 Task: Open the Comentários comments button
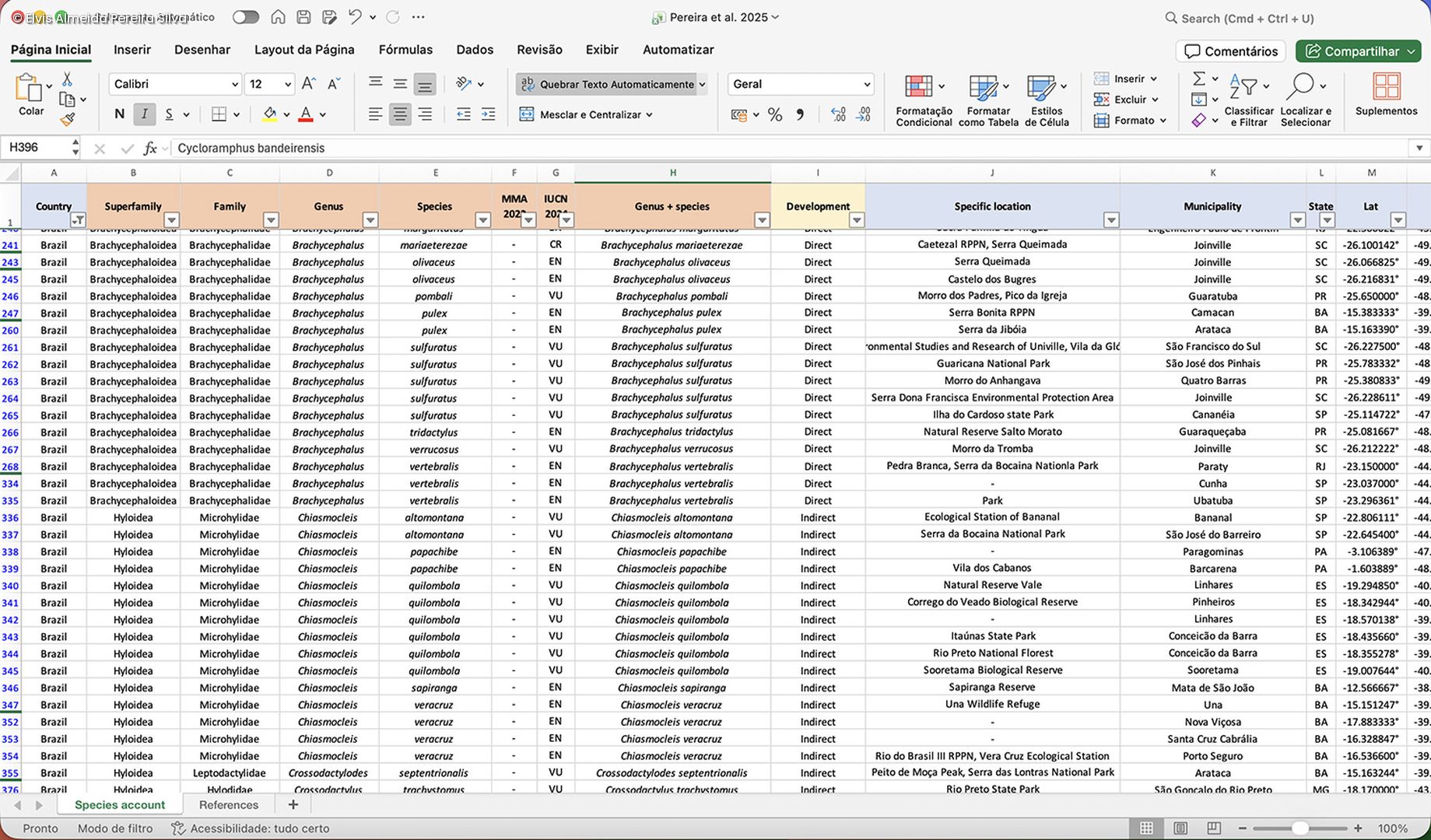(x=1230, y=51)
